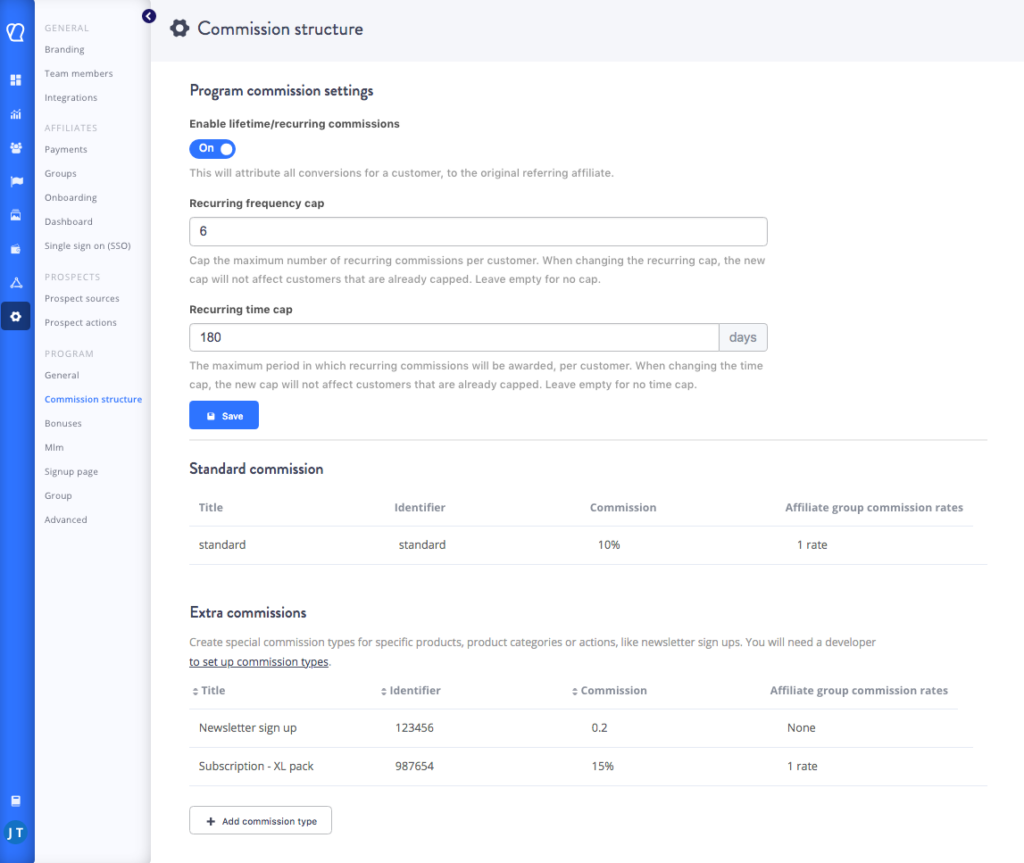The height and width of the screenshot is (863, 1024).
Task: Open the affiliates group icon in sidebar
Action: click(x=15, y=148)
